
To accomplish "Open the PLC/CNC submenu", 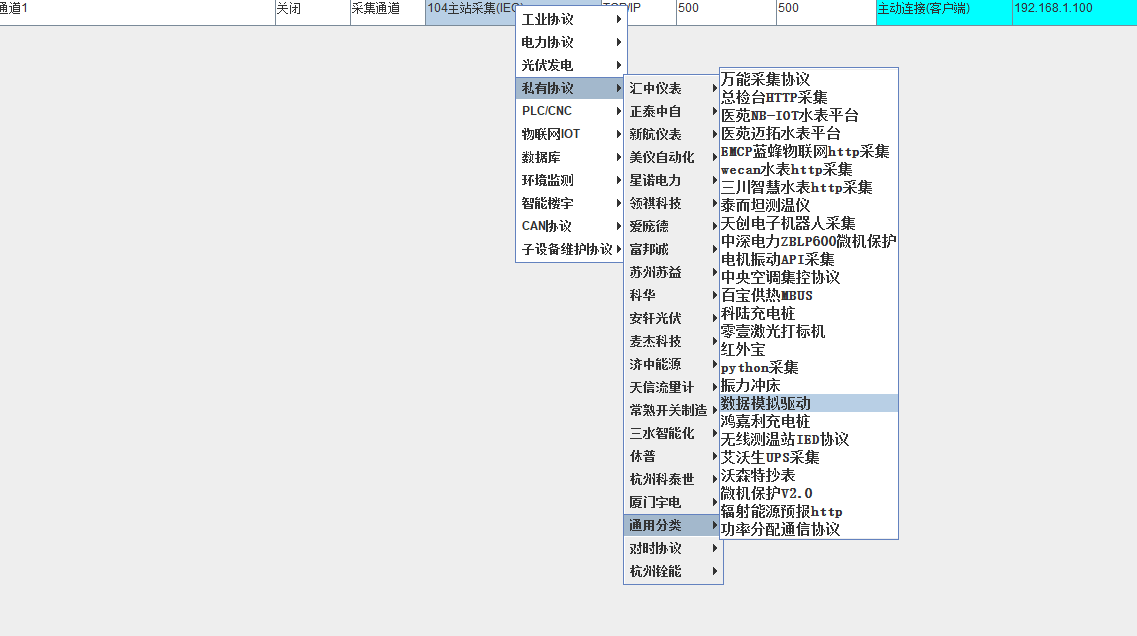I will [x=571, y=111].
